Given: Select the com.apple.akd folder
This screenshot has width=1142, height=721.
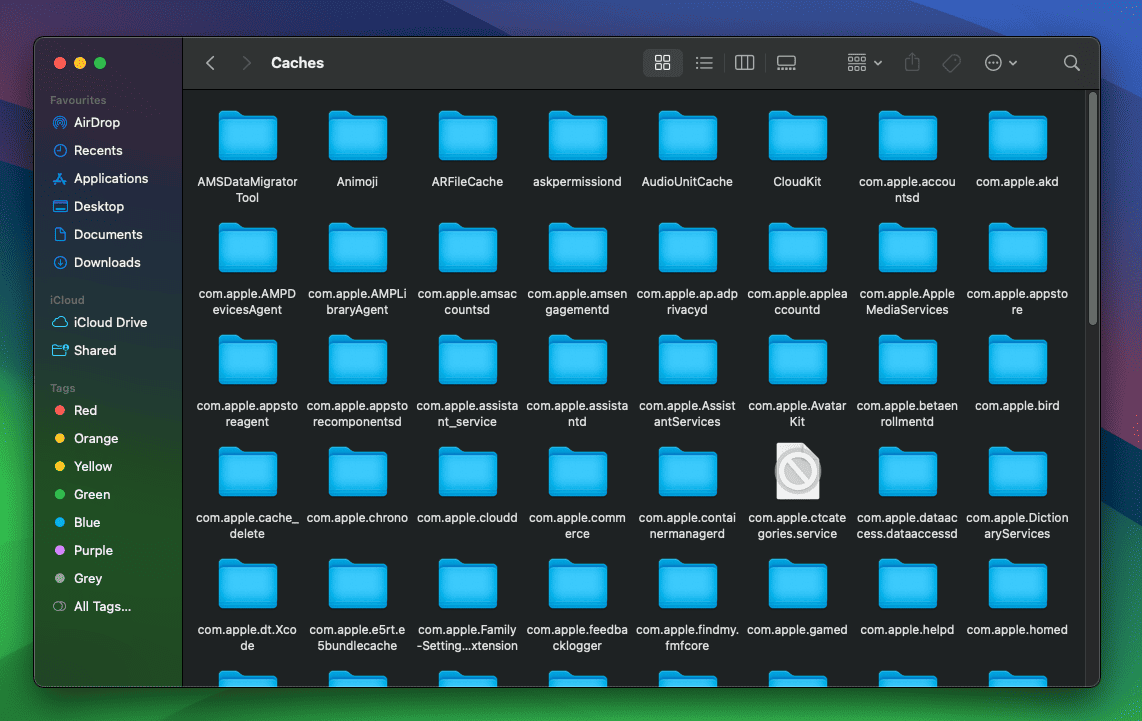Looking at the screenshot, I should (x=1017, y=136).
